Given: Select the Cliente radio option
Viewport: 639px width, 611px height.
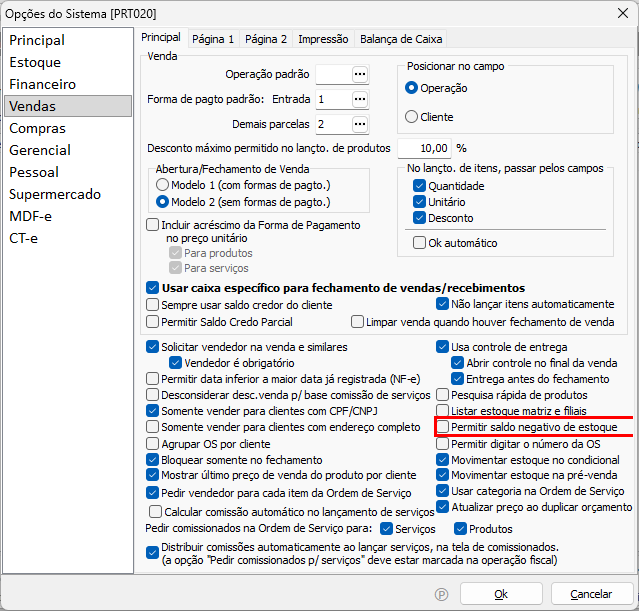Looking at the screenshot, I should (411, 117).
